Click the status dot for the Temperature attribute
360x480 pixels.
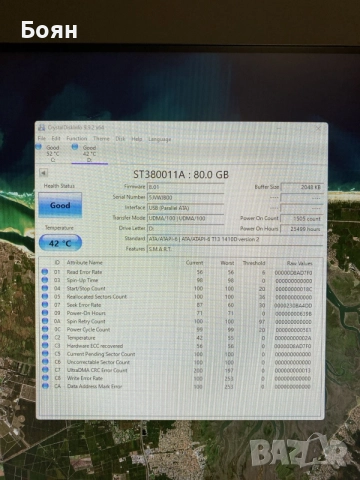(45, 337)
